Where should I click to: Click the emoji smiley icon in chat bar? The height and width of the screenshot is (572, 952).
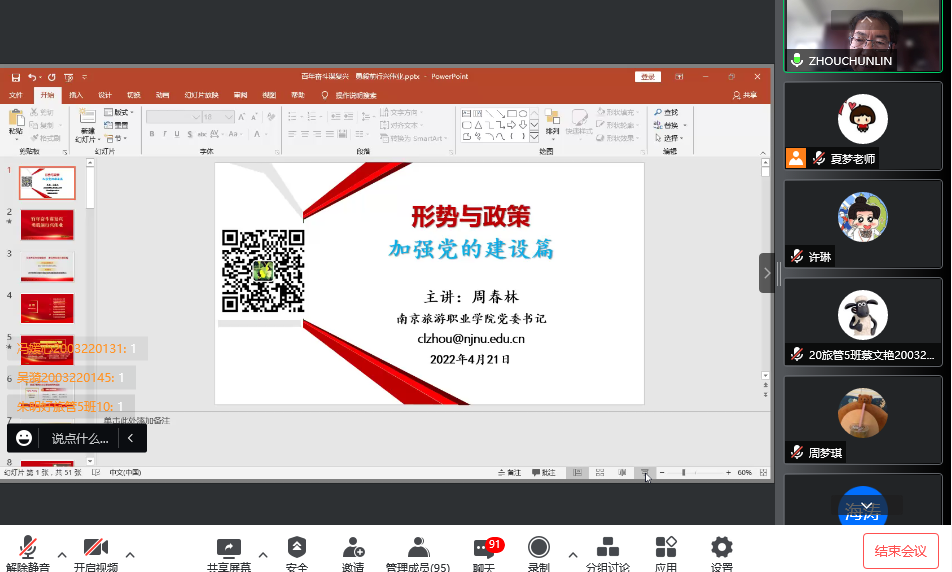pos(25,438)
